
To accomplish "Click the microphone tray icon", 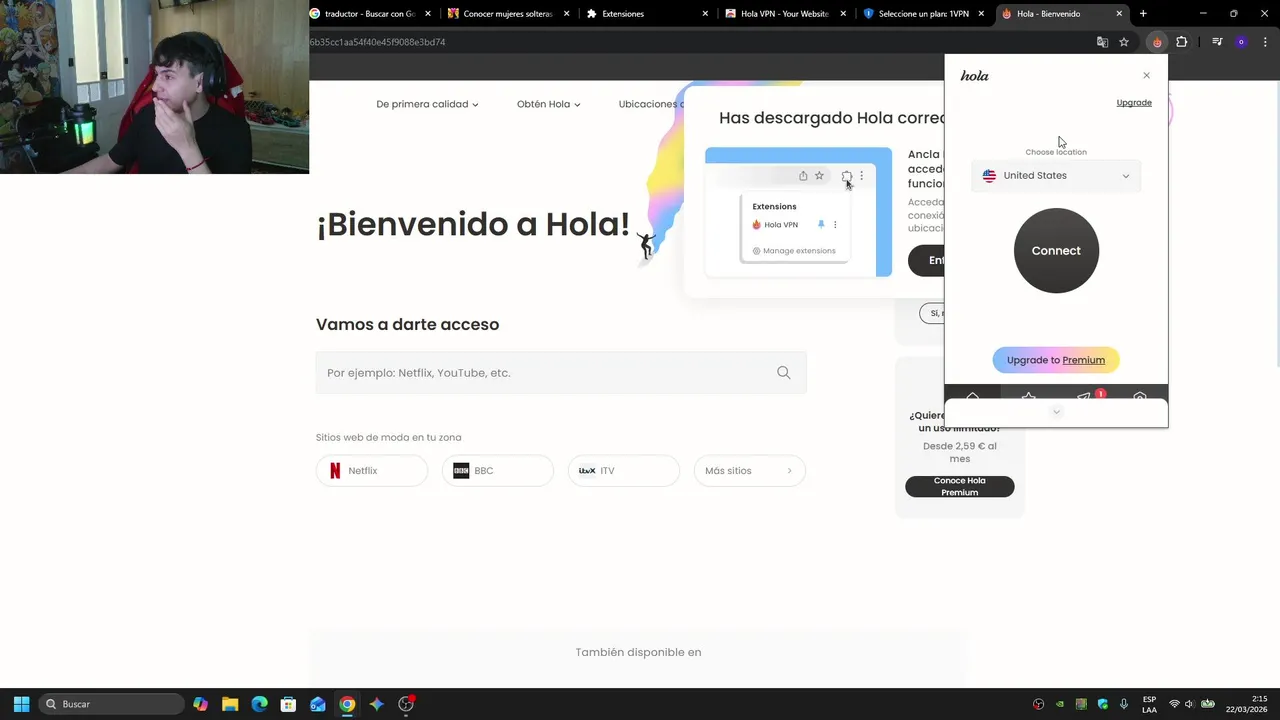I will (x=1124, y=704).
